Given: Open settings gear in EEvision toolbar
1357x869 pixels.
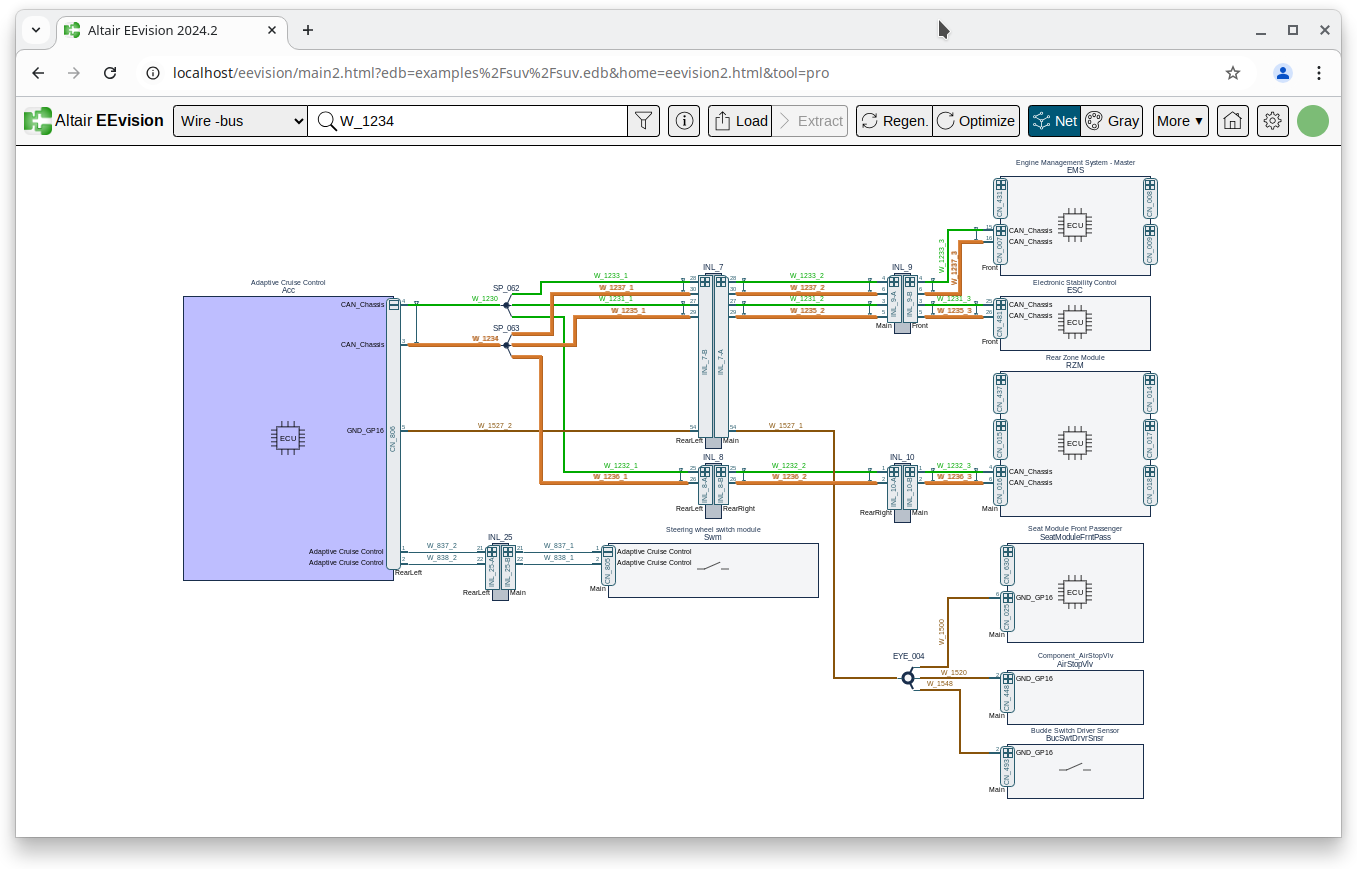Looking at the screenshot, I should coord(1272,121).
